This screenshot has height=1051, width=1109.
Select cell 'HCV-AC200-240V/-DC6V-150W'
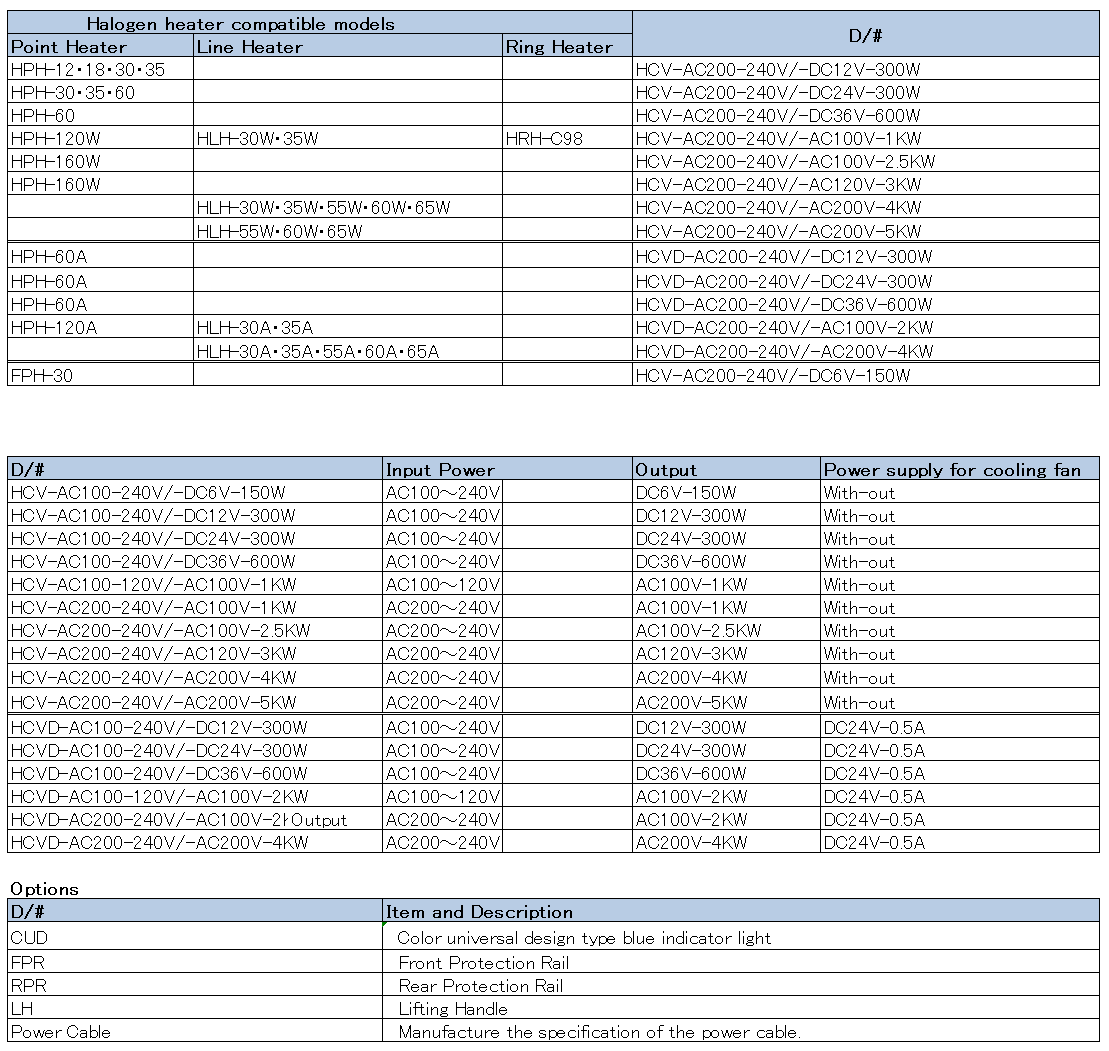coord(866,375)
